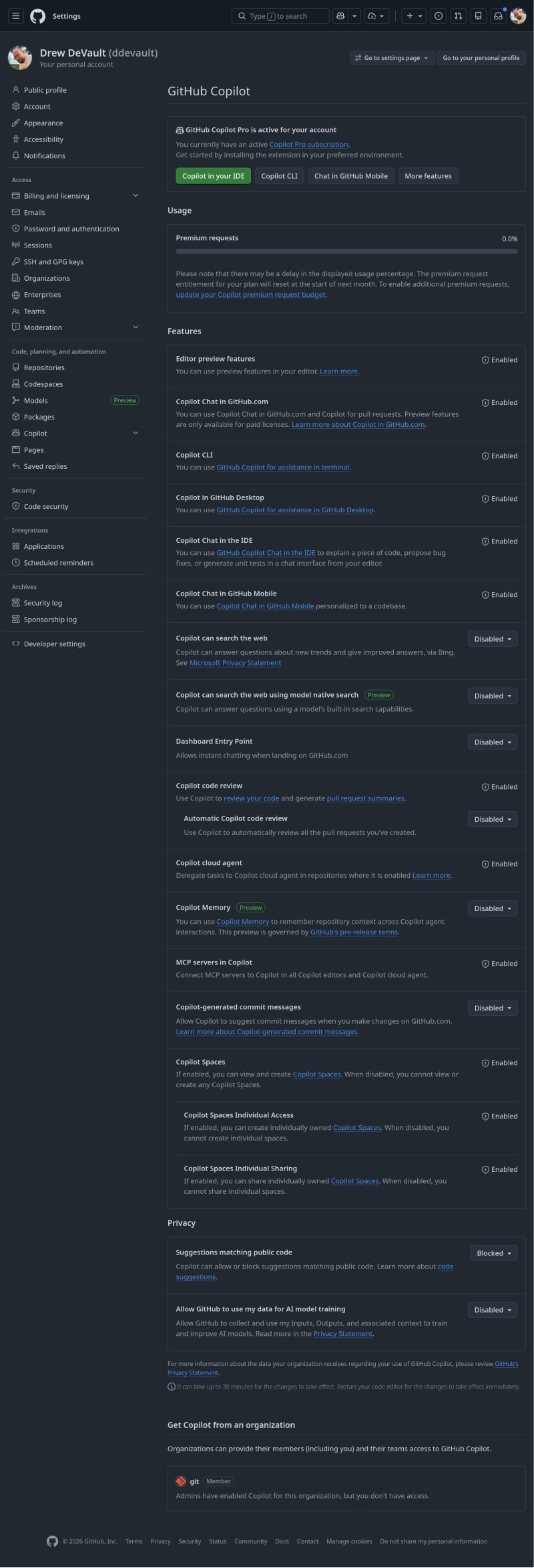Click the GitHub logo in header
Image resolution: width=534 pixels, height=1568 pixels.
pos(38,16)
